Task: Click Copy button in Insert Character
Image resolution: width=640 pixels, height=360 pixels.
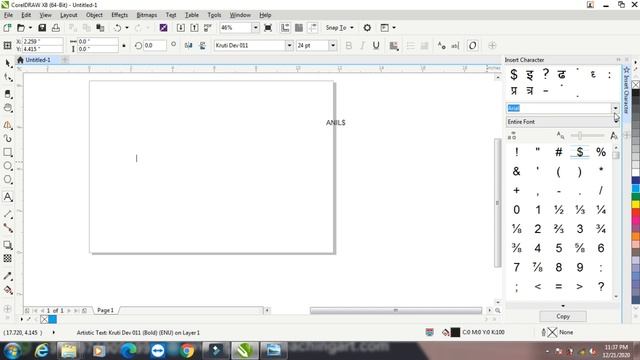Action: point(563,316)
